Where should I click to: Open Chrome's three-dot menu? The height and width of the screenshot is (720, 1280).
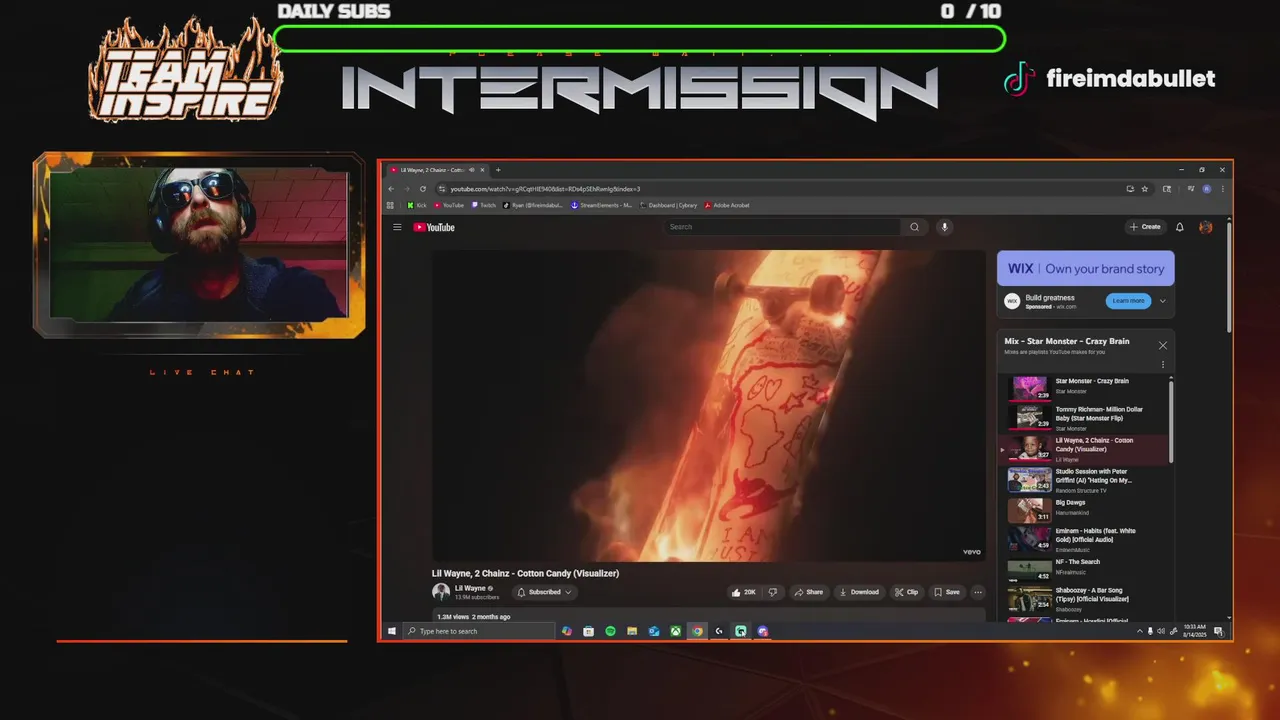click(1222, 189)
